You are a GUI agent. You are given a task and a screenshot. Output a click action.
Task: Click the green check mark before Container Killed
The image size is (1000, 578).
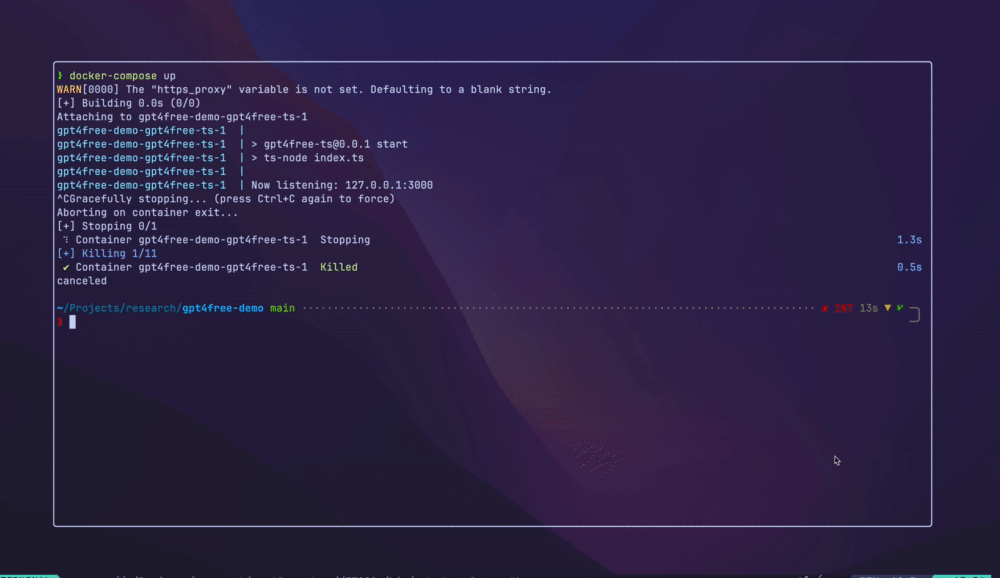(x=66, y=267)
